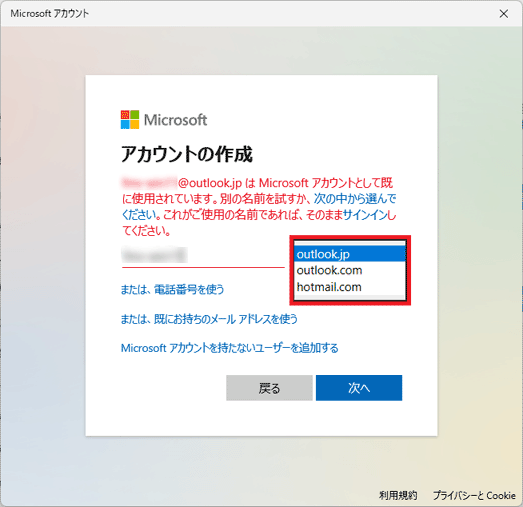The height and width of the screenshot is (507, 523).
Task: Click Microsoft アカウントを持たないユーザーを追加する link
Action: pos(229,348)
